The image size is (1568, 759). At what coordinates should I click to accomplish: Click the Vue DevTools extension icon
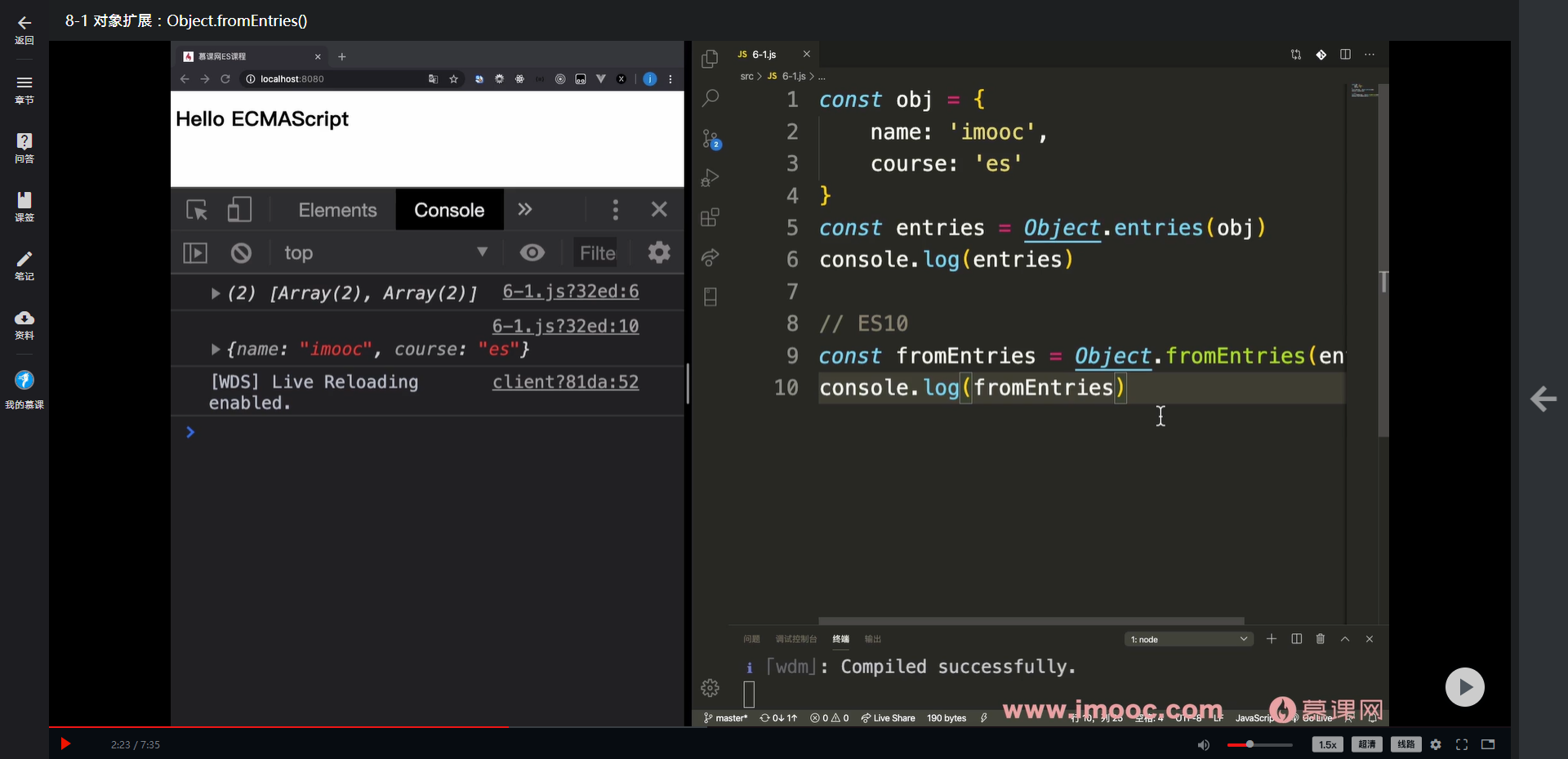click(x=601, y=79)
